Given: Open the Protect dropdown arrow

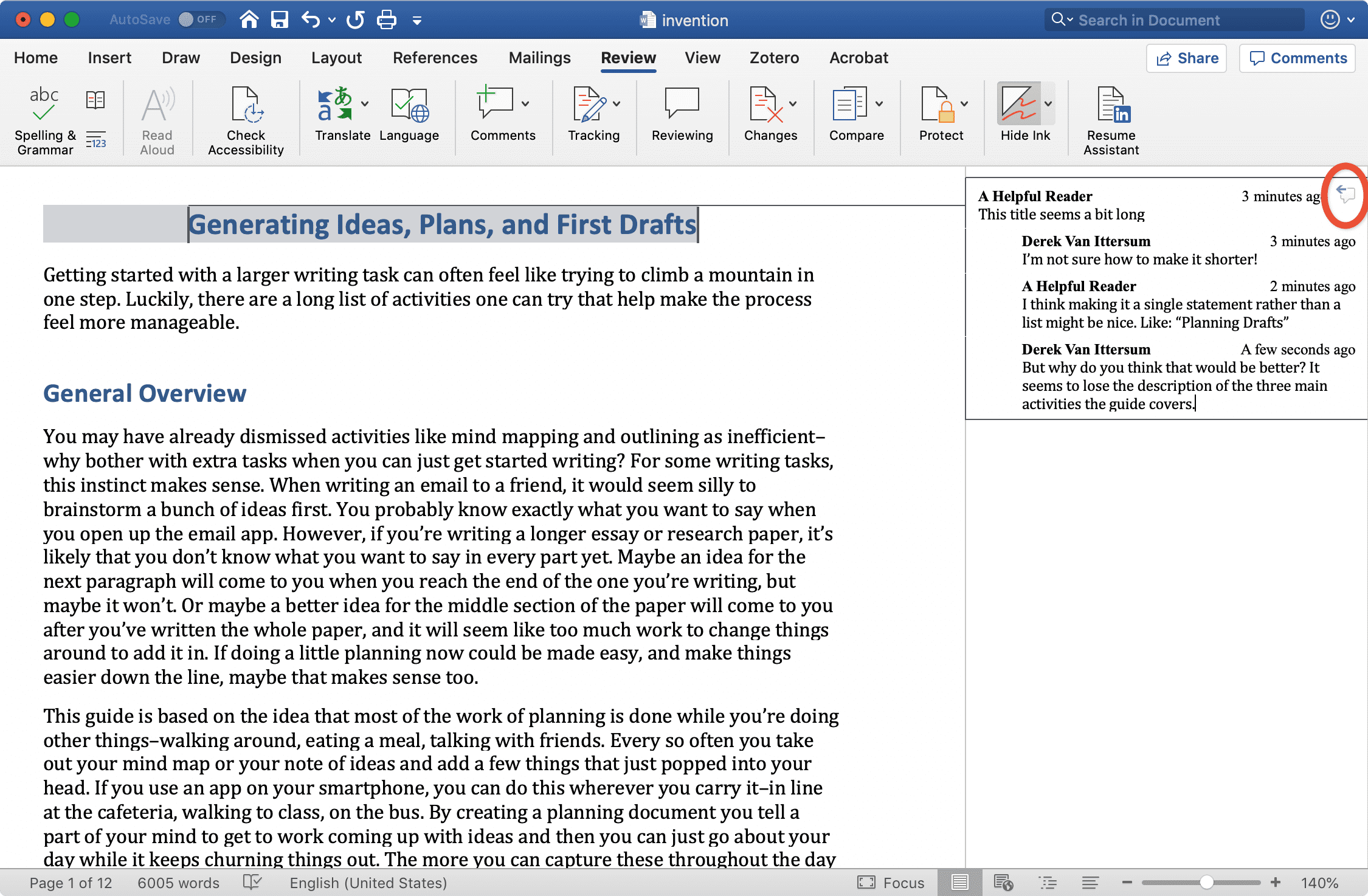Looking at the screenshot, I should click(x=964, y=104).
